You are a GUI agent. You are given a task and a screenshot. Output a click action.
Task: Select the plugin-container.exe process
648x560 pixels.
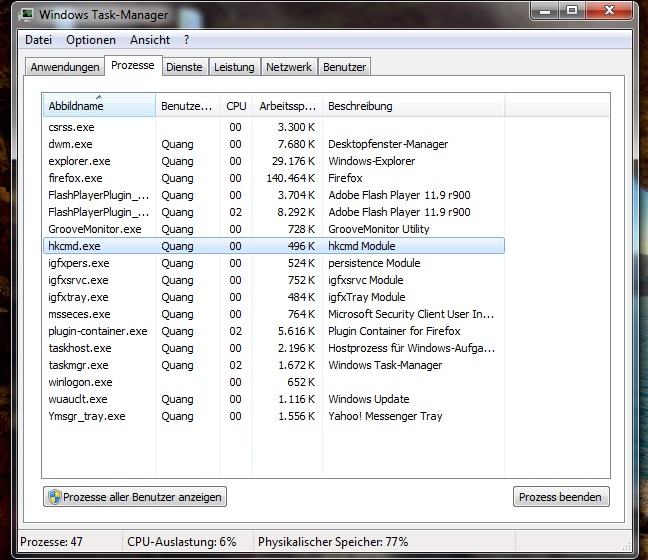(x=274, y=331)
